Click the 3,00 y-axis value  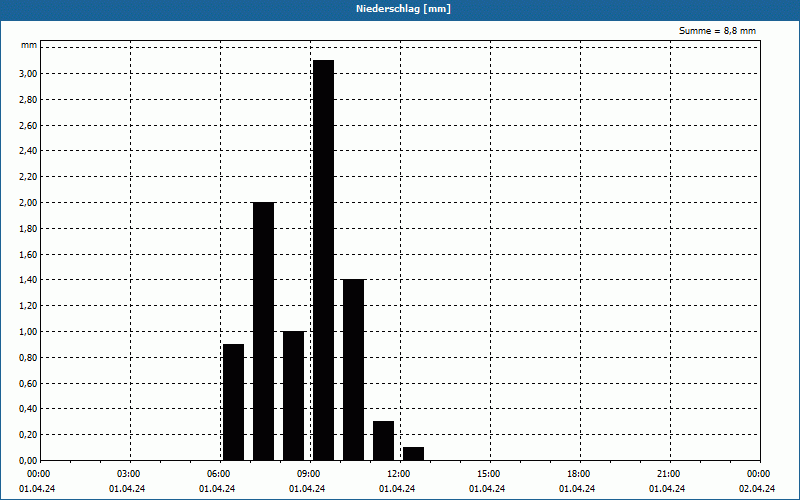point(28,74)
